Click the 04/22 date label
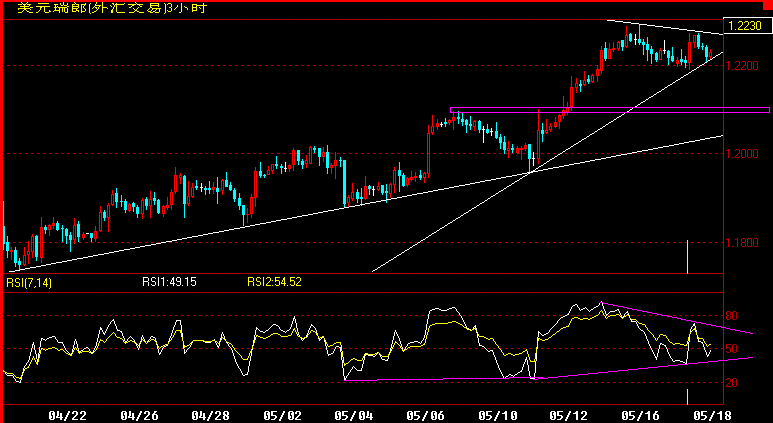Screen dimensions: 773x423 68,416
